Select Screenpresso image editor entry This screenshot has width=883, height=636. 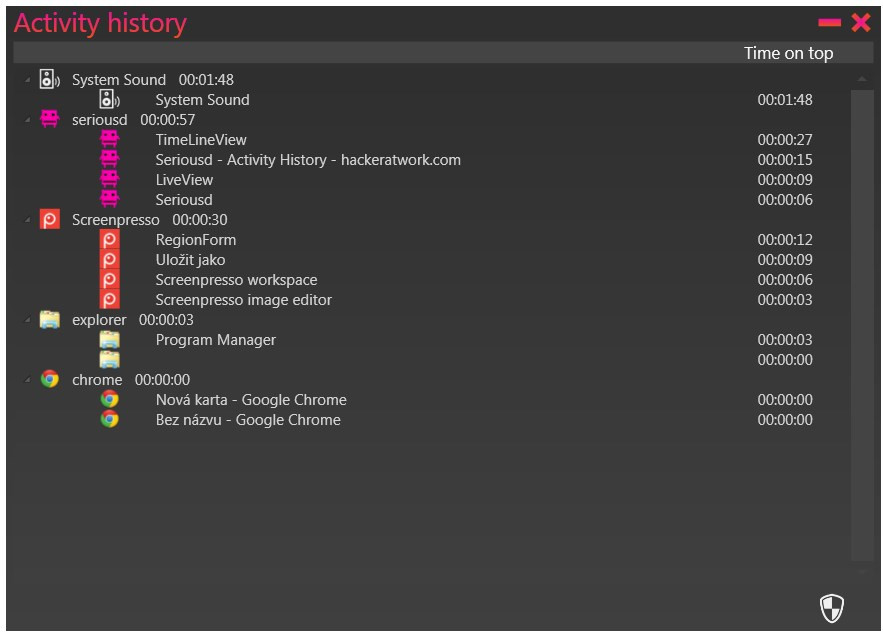pyautogui.click(x=243, y=300)
